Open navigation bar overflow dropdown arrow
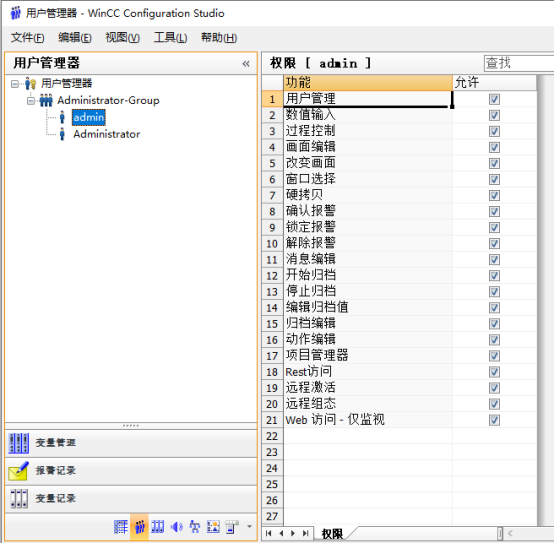This screenshot has height=543, width=554. click(249, 527)
